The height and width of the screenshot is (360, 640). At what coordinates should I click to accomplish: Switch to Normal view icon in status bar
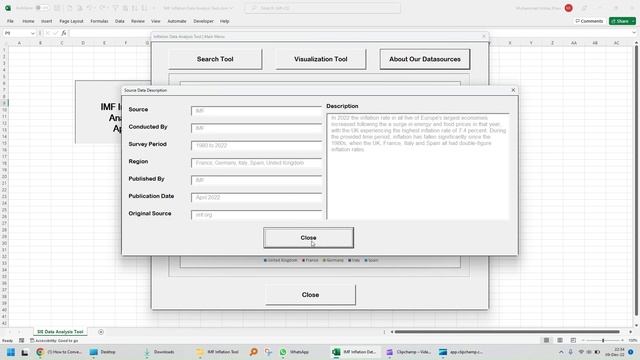pos(546,340)
